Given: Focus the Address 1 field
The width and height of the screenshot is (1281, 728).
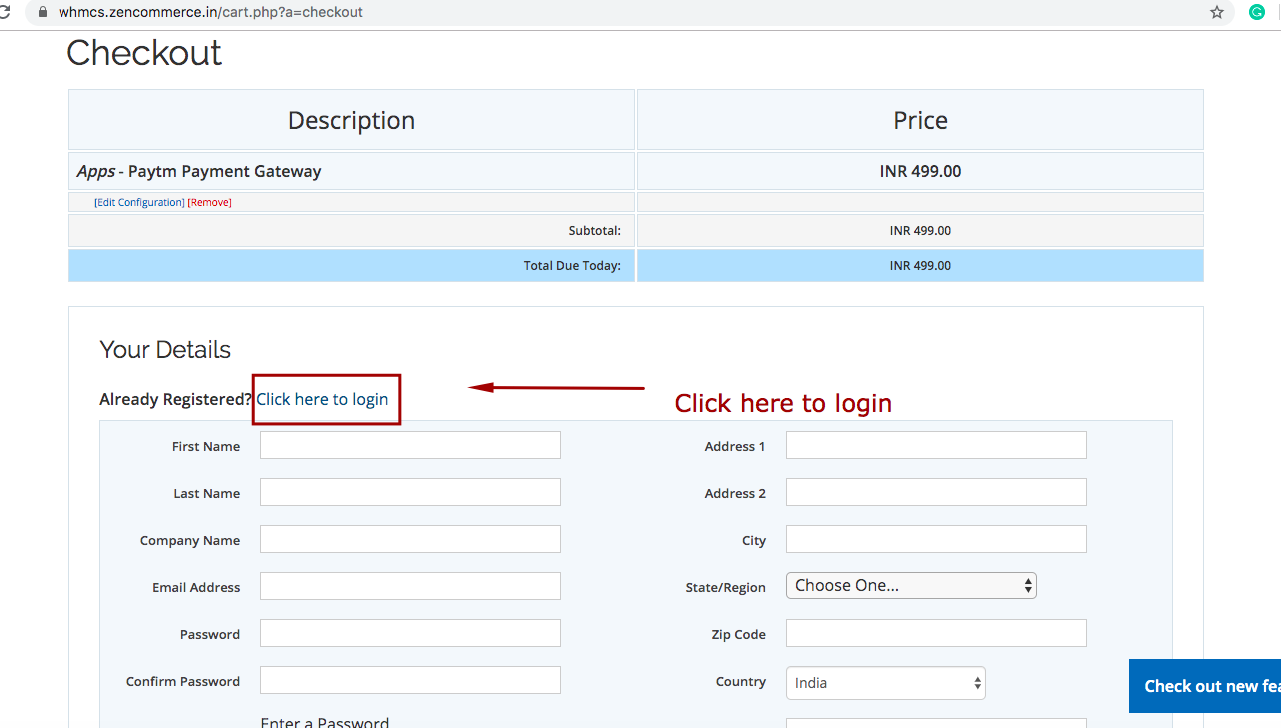Looking at the screenshot, I should click(x=936, y=445).
